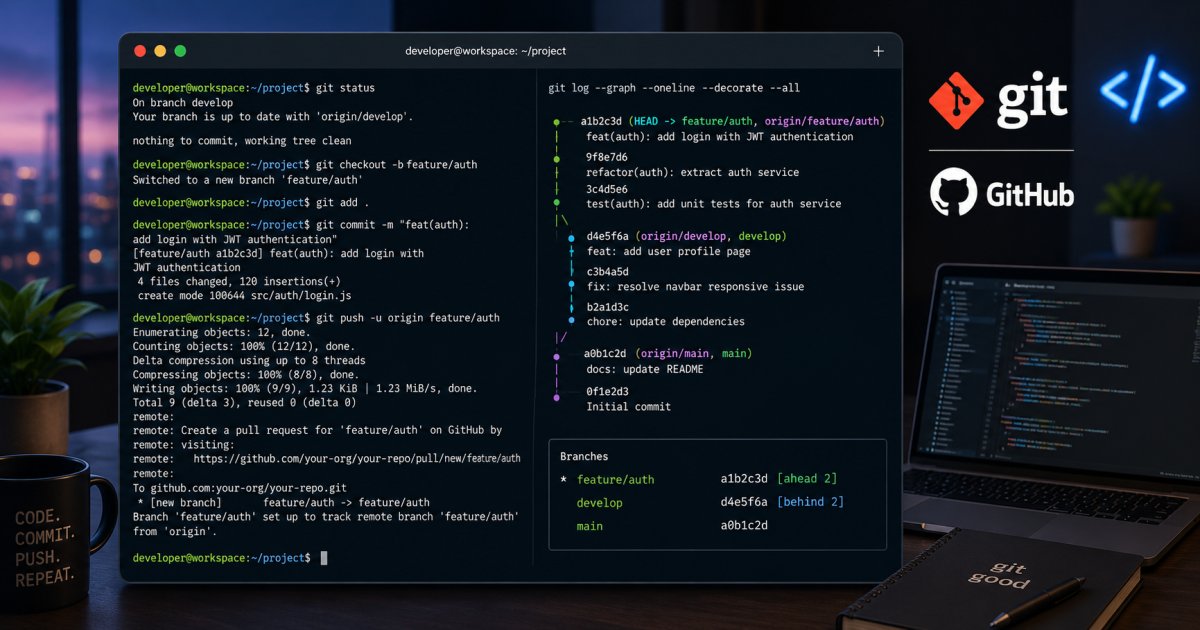1200x630 pixels.
Task: Select 'Total 9 (delta 3), reused 0' line
Action: (244, 402)
